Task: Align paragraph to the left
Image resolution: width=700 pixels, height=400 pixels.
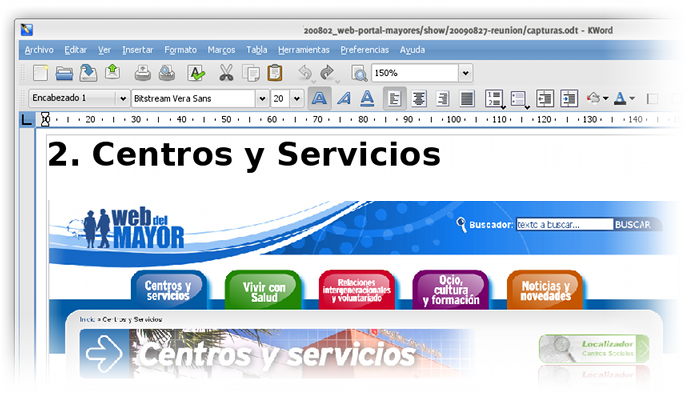Action: click(x=395, y=98)
